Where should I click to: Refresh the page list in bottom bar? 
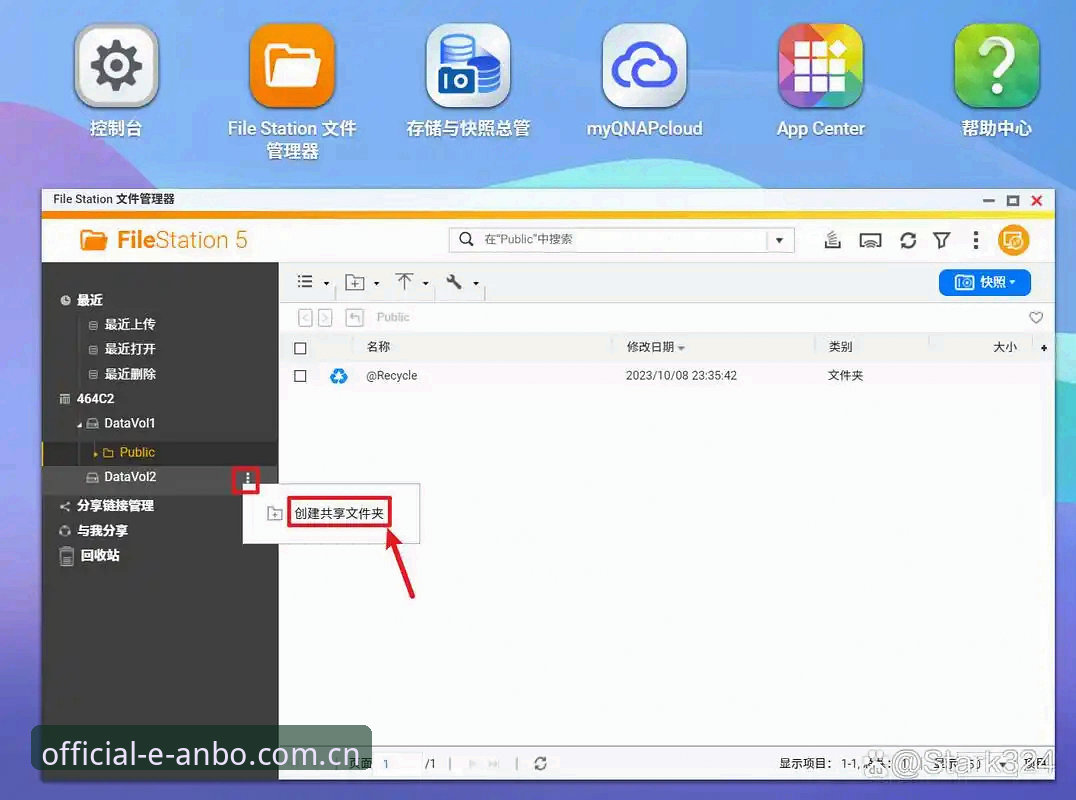pyautogui.click(x=540, y=764)
